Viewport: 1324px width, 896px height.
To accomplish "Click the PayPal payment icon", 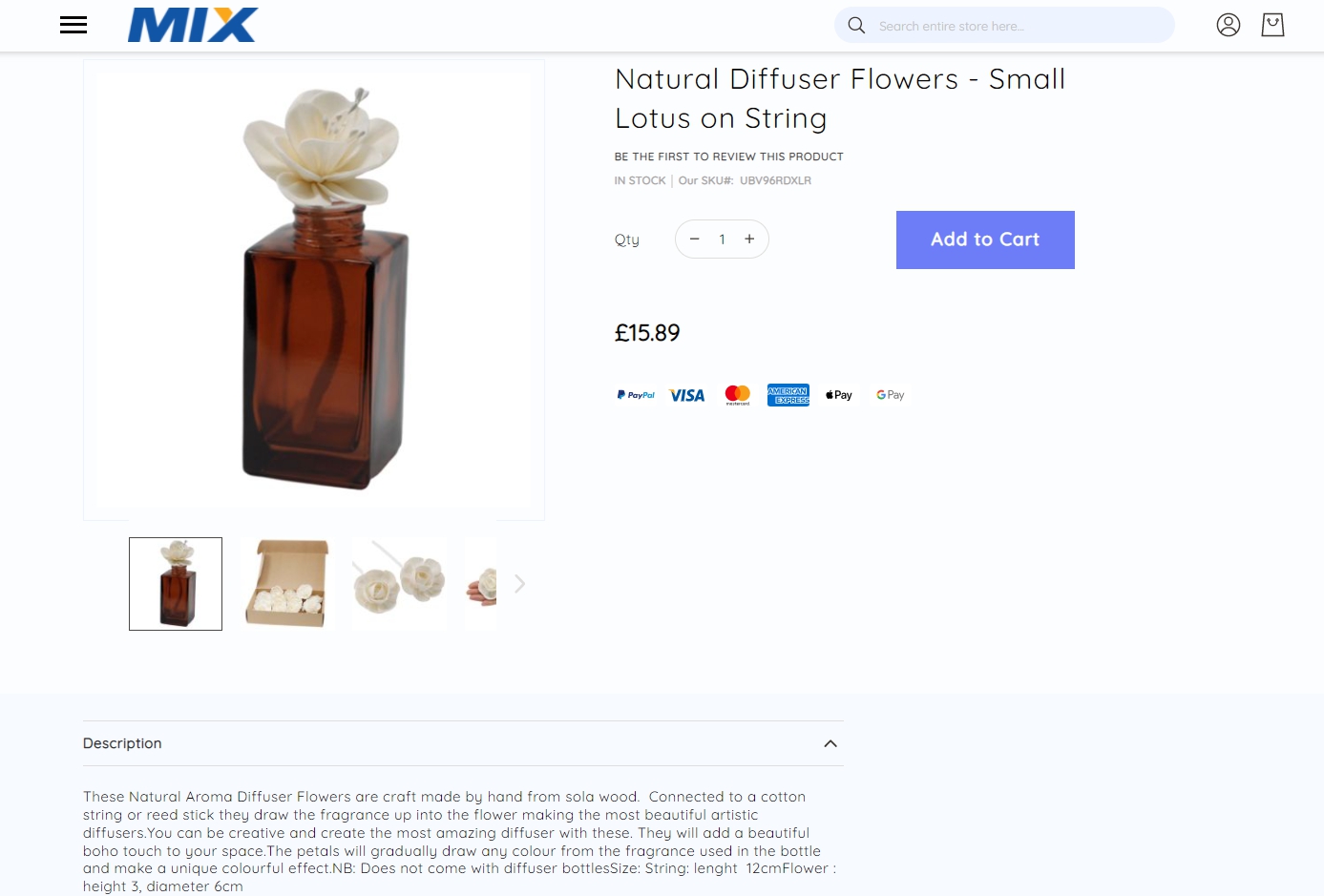I will pyautogui.click(x=636, y=395).
